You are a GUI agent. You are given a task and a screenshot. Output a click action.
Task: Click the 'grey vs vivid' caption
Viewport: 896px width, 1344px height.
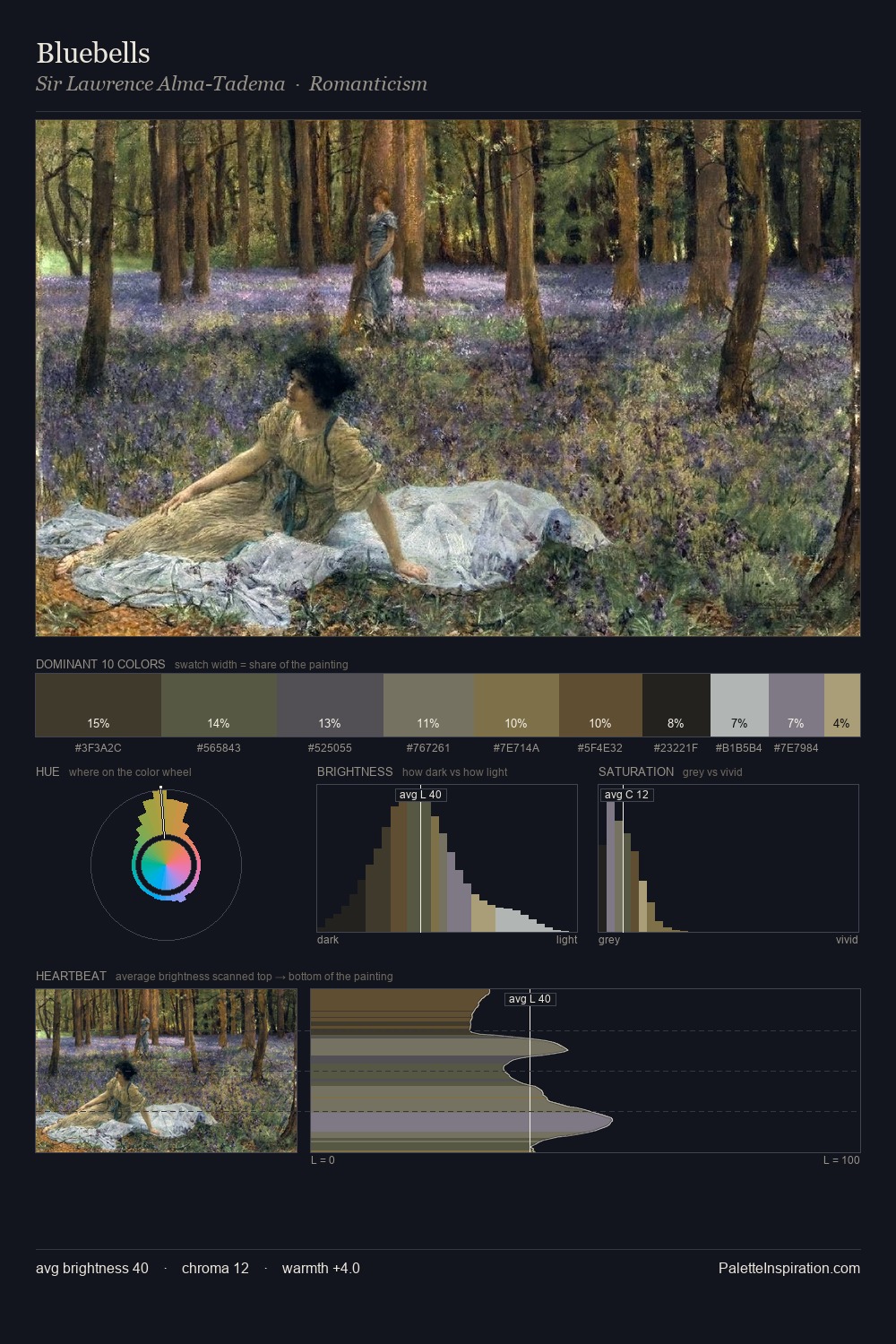pos(712,772)
